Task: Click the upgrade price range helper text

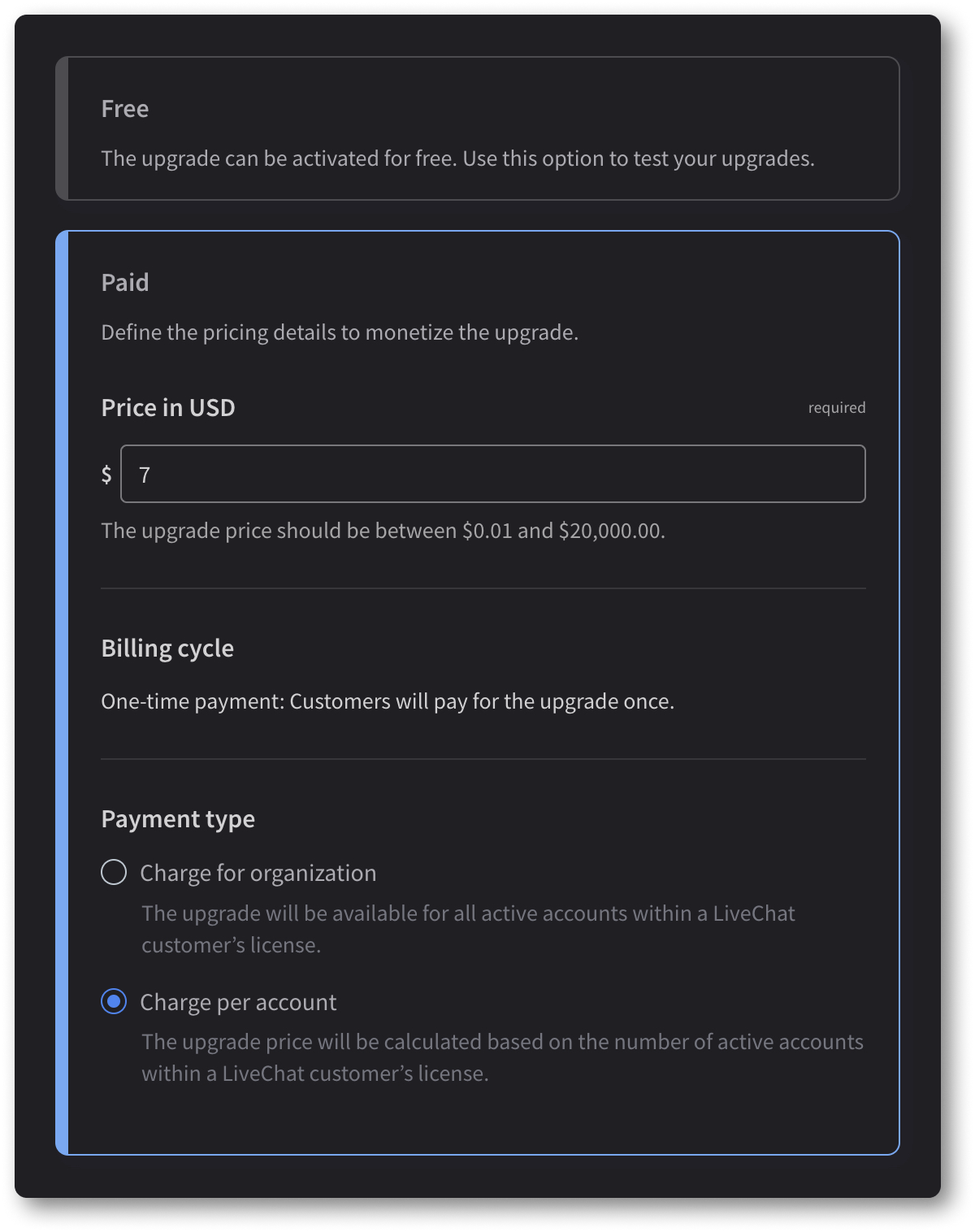Action: tap(382, 530)
